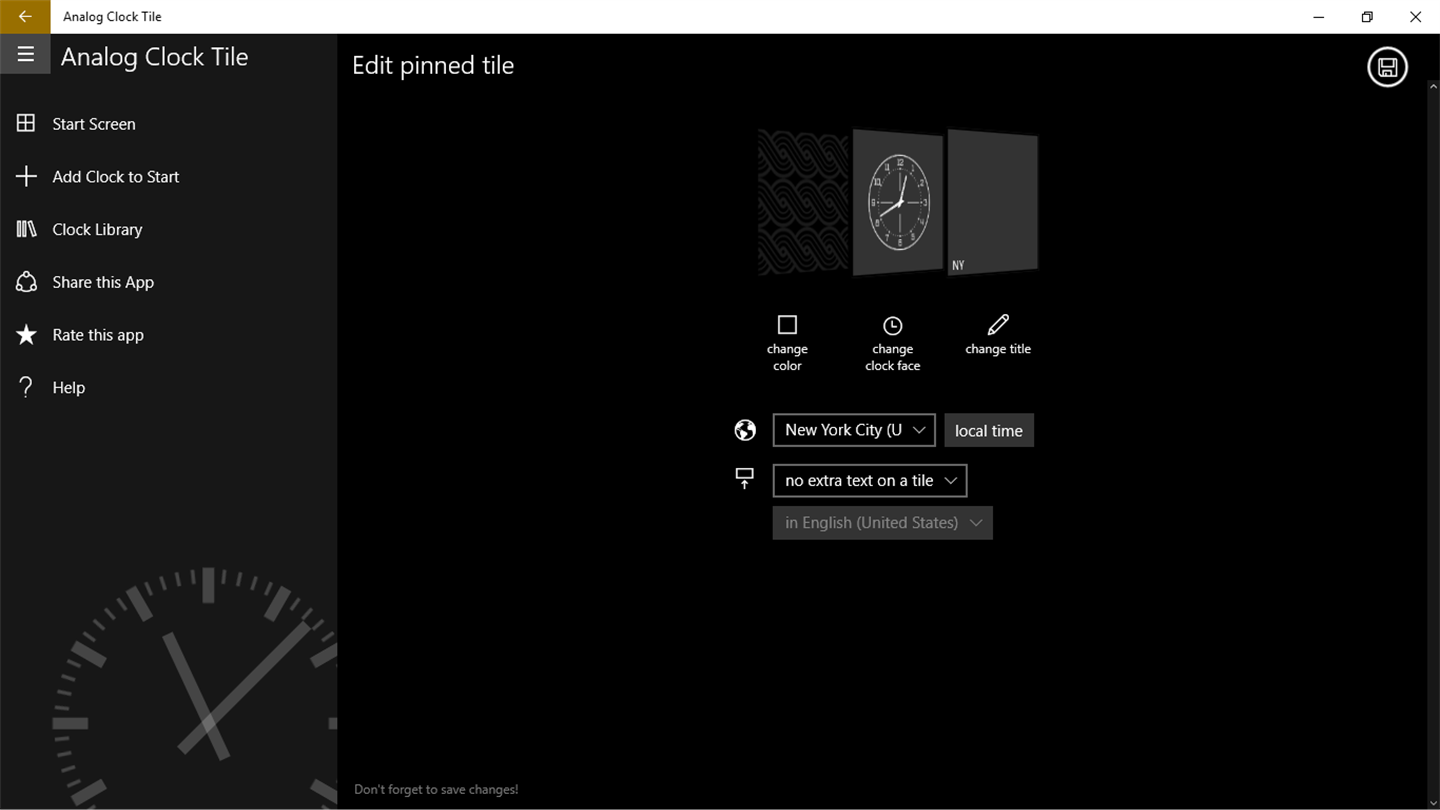Select Add Clock to Start
This screenshot has width=1440, height=810.
pyautogui.click(x=168, y=177)
